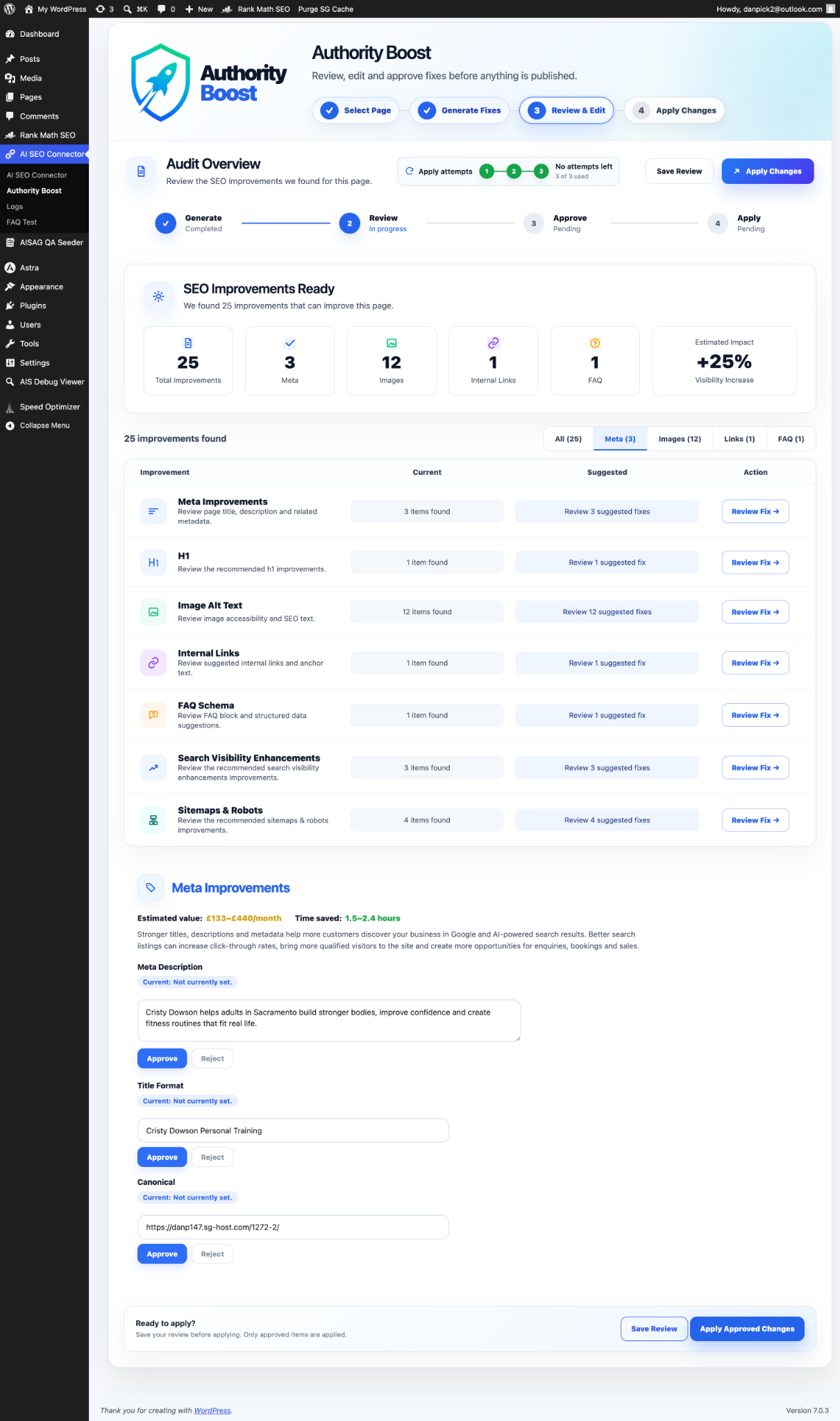Click Apply Approved Changes button
Image resolution: width=840 pixels, height=1421 pixels.
point(747,1329)
